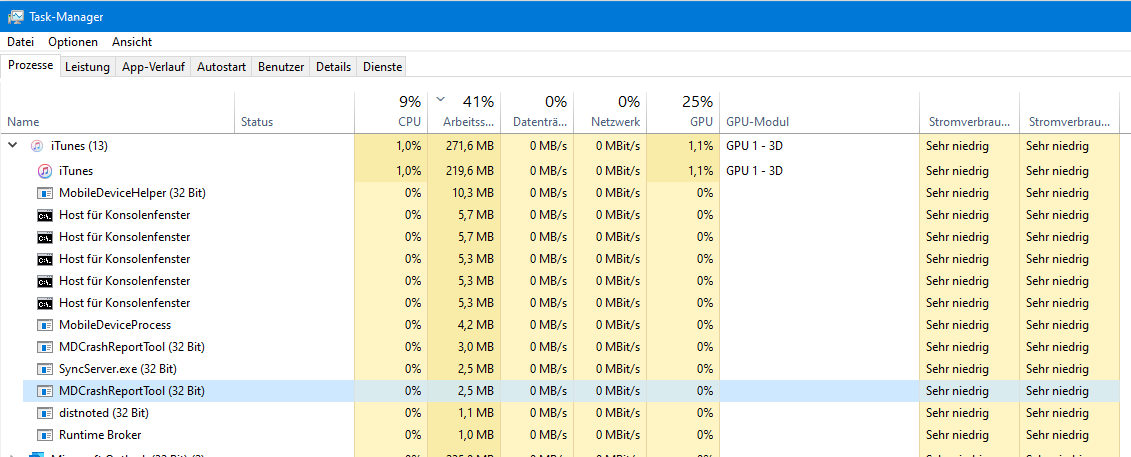Click sort arrow above Arbeitsspeicher column
This screenshot has width=1131, height=457.
click(441, 100)
